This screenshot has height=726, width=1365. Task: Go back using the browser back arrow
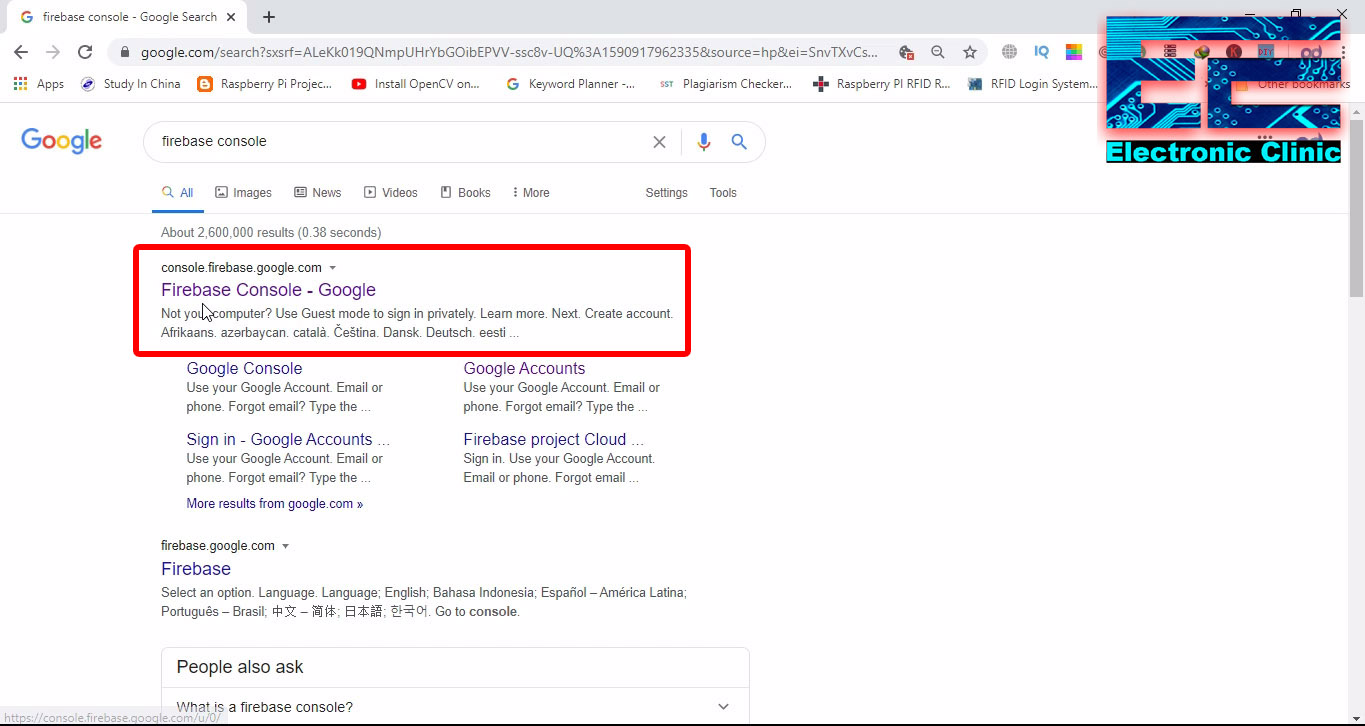(21, 52)
